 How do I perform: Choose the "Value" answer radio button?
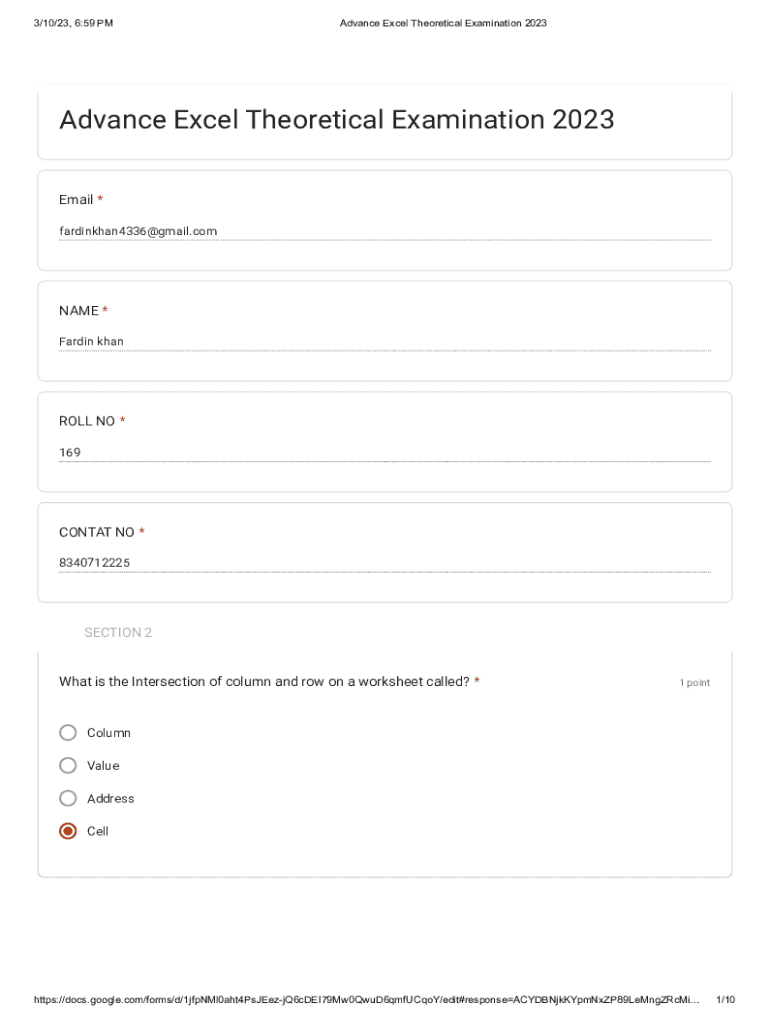coord(68,766)
